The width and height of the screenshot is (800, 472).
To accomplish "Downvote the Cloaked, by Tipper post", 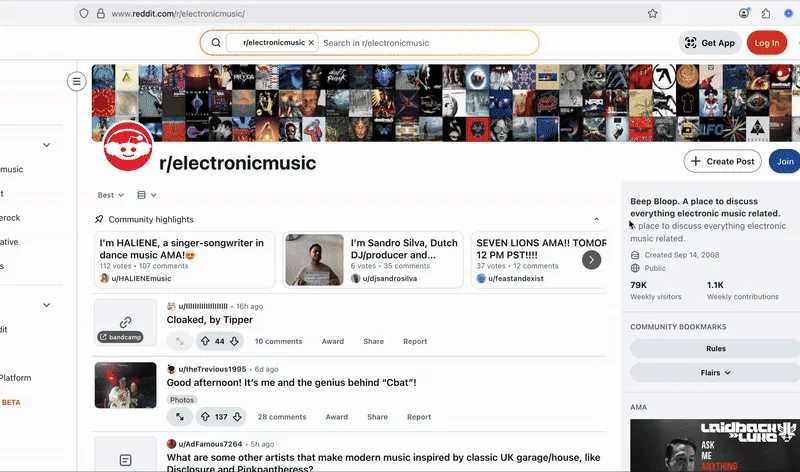I will point(234,341).
